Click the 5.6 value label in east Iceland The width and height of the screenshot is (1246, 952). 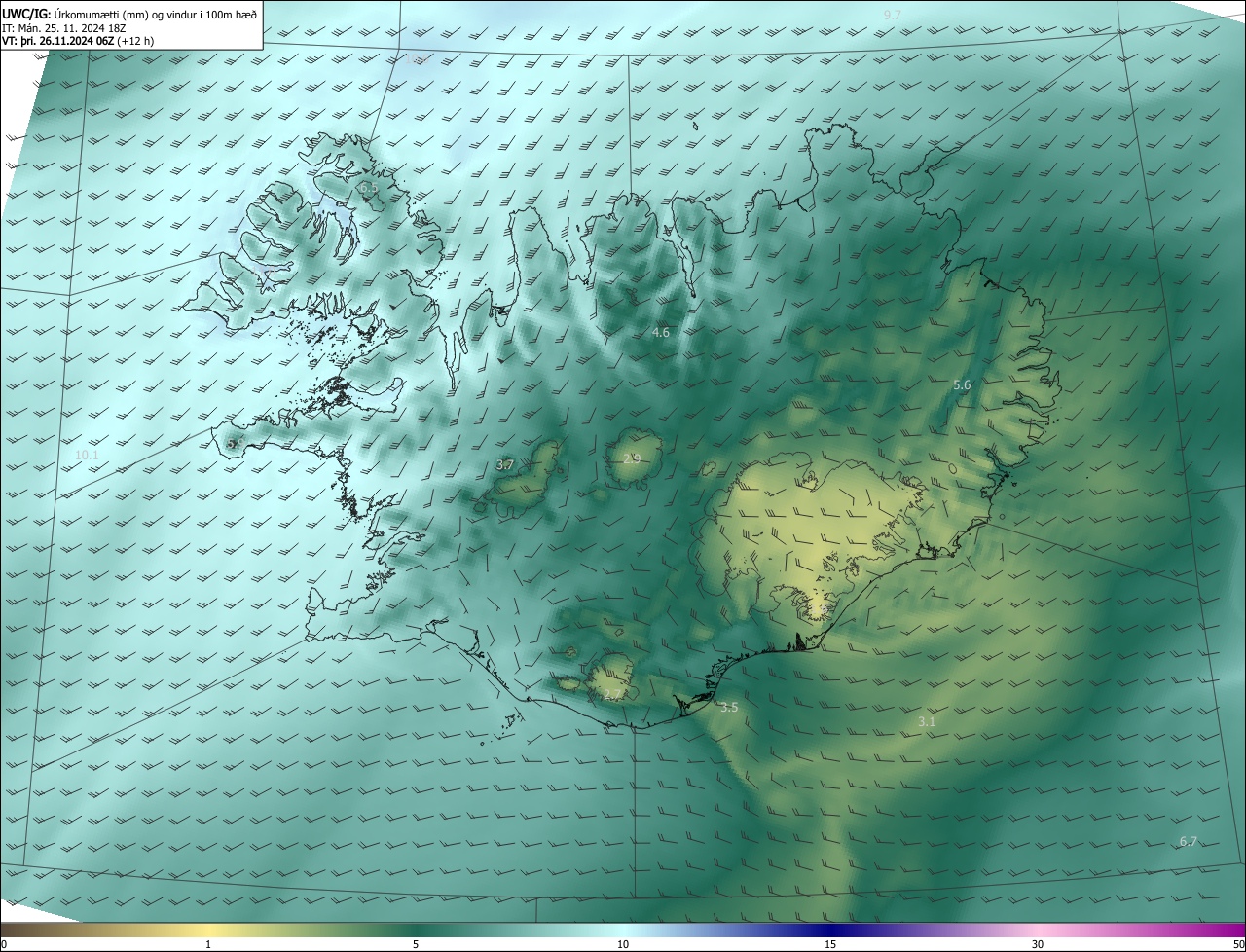coord(962,385)
